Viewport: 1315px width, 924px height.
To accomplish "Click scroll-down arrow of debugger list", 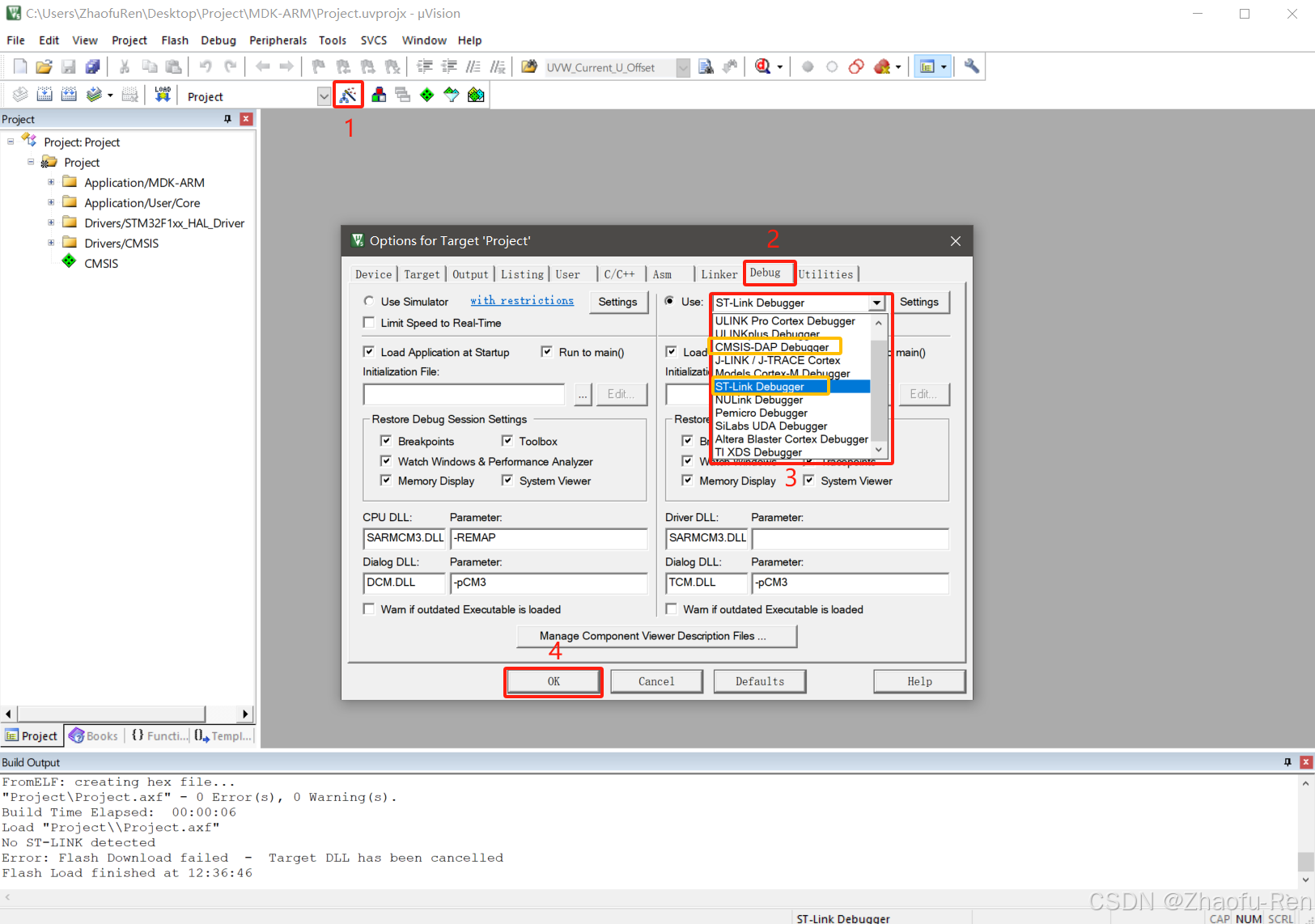I will coord(879,450).
